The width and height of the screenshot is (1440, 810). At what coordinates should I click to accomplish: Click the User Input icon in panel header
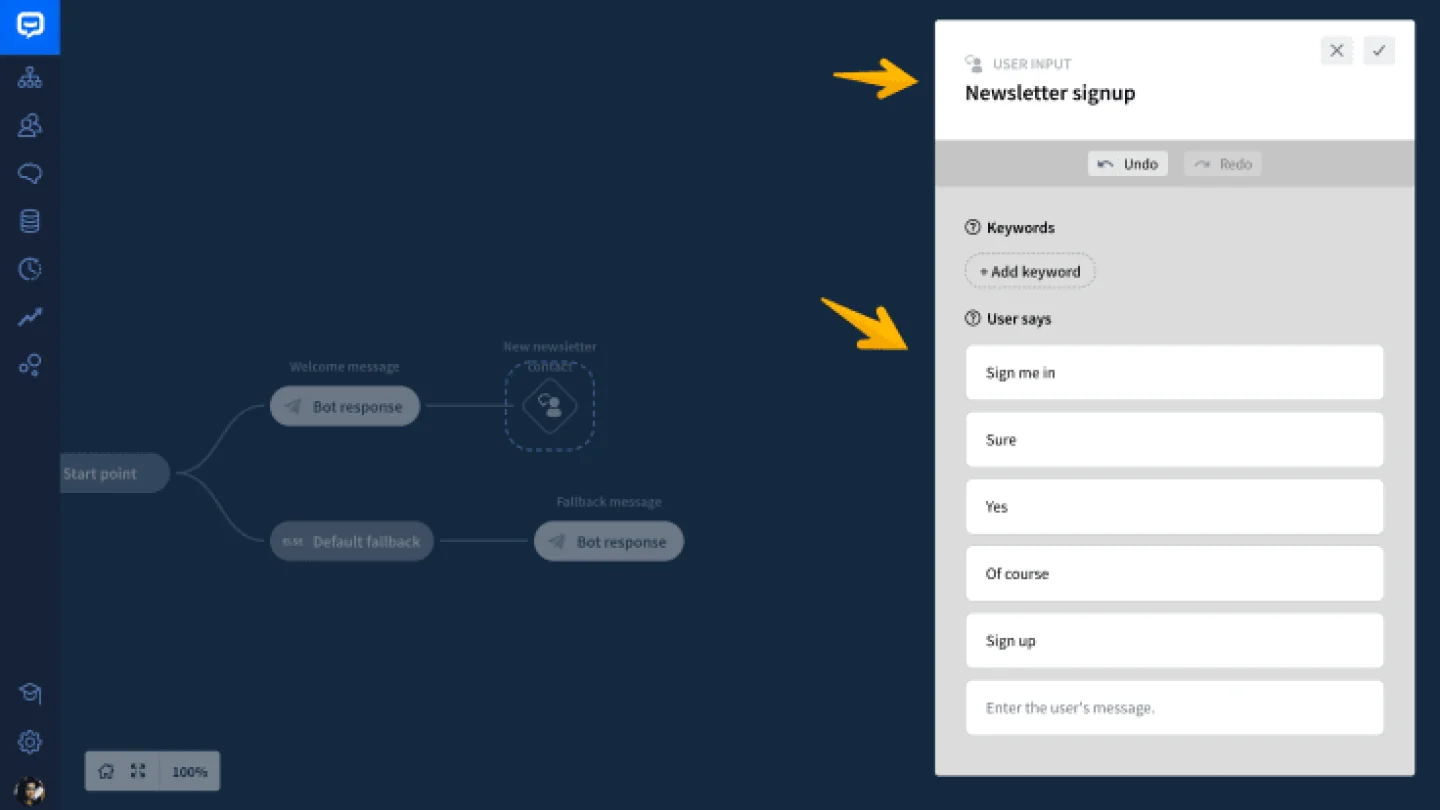[974, 64]
